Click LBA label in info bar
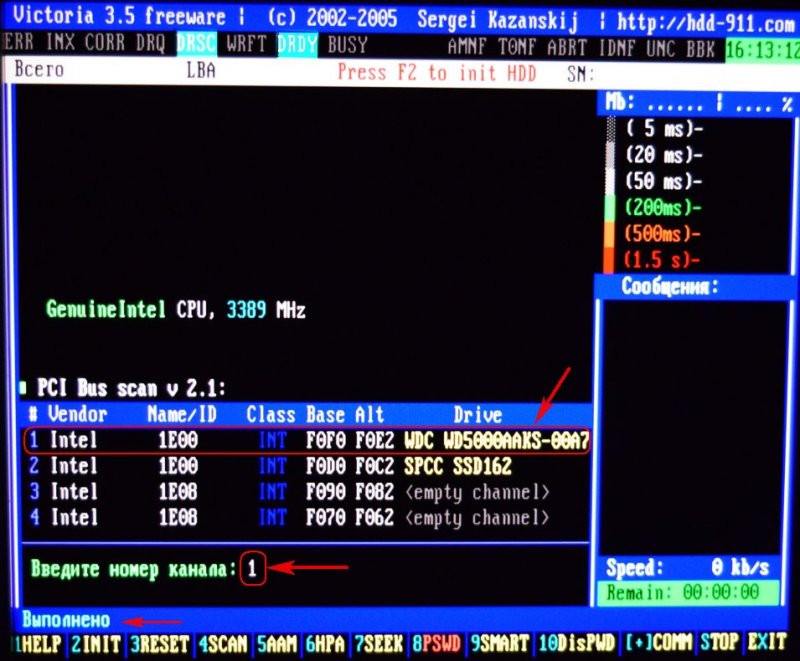This screenshot has width=800, height=661. 201,70
